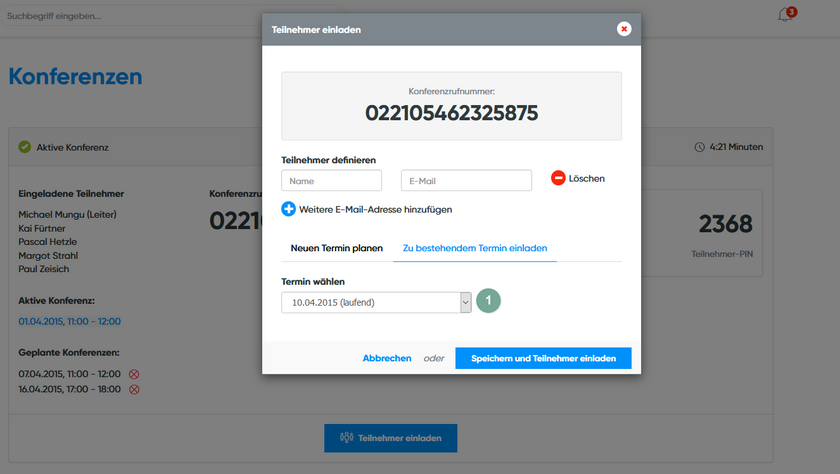Cancel the 16.04.2015 planned conference

pyautogui.click(x=134, y=389)
